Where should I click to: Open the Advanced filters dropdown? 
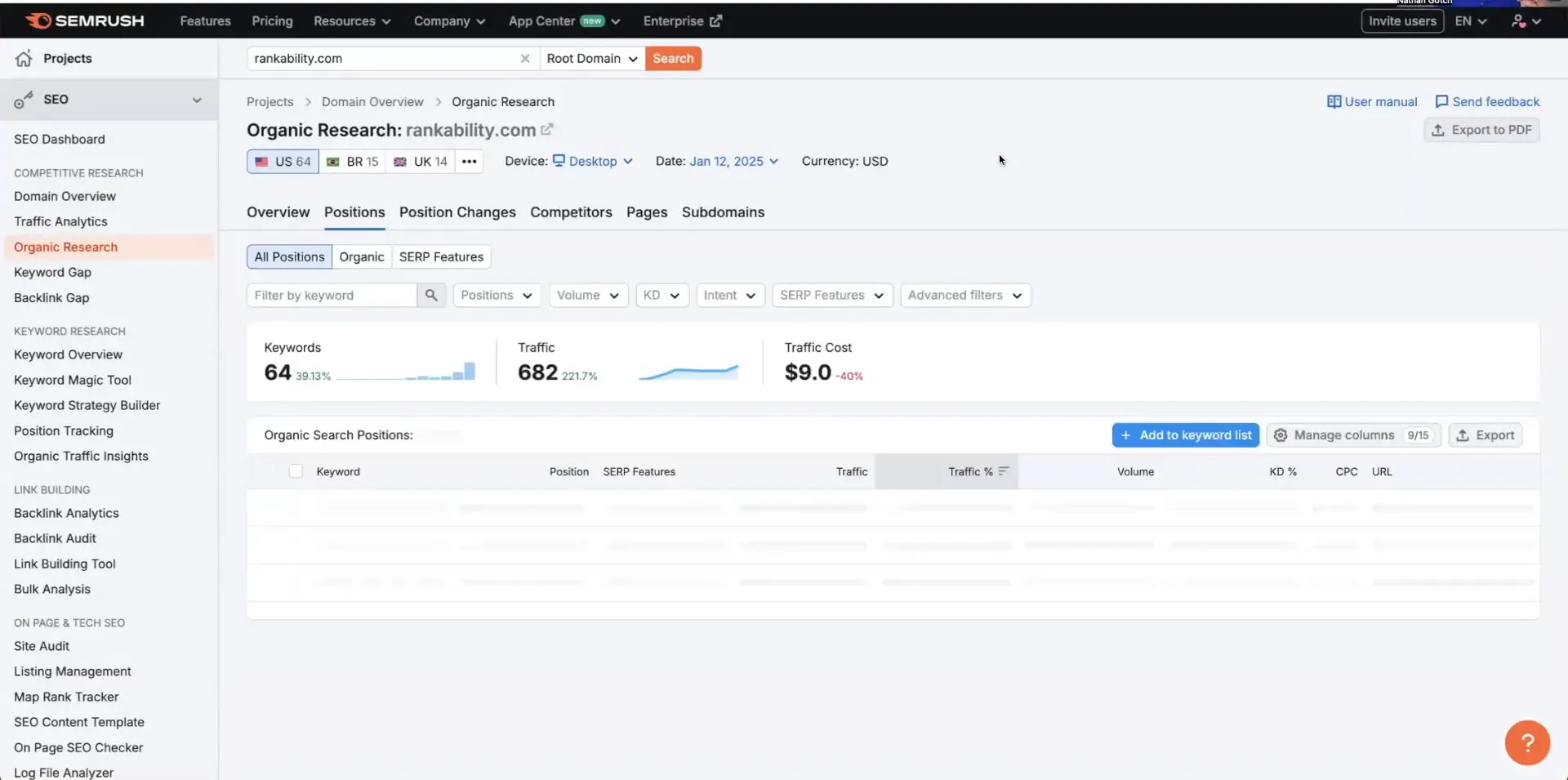point(964,295)
